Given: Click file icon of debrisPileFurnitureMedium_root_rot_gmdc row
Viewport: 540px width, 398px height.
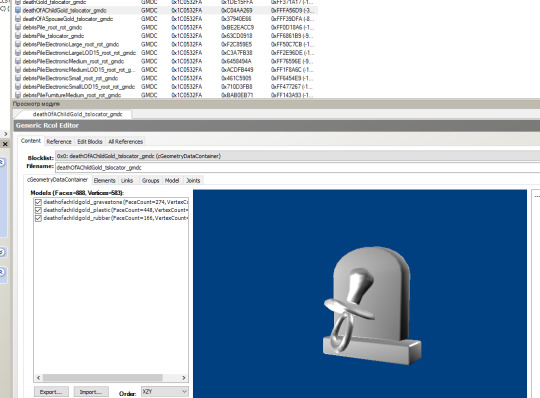Looking at the screenshot, I should point(18,95).
